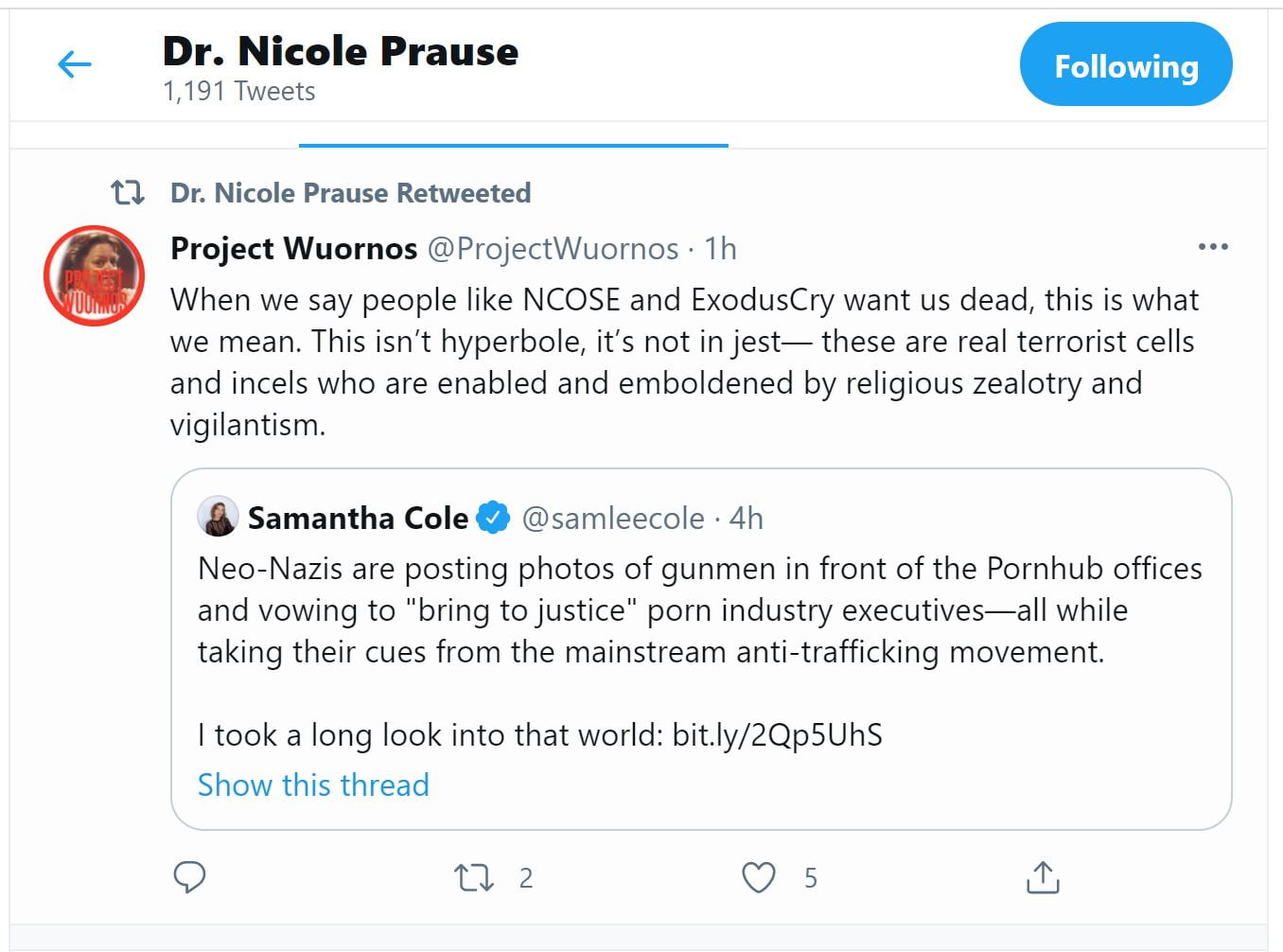Click the Samantha Cole avatar
This screenshot has width=1283, height=952.
218,517
